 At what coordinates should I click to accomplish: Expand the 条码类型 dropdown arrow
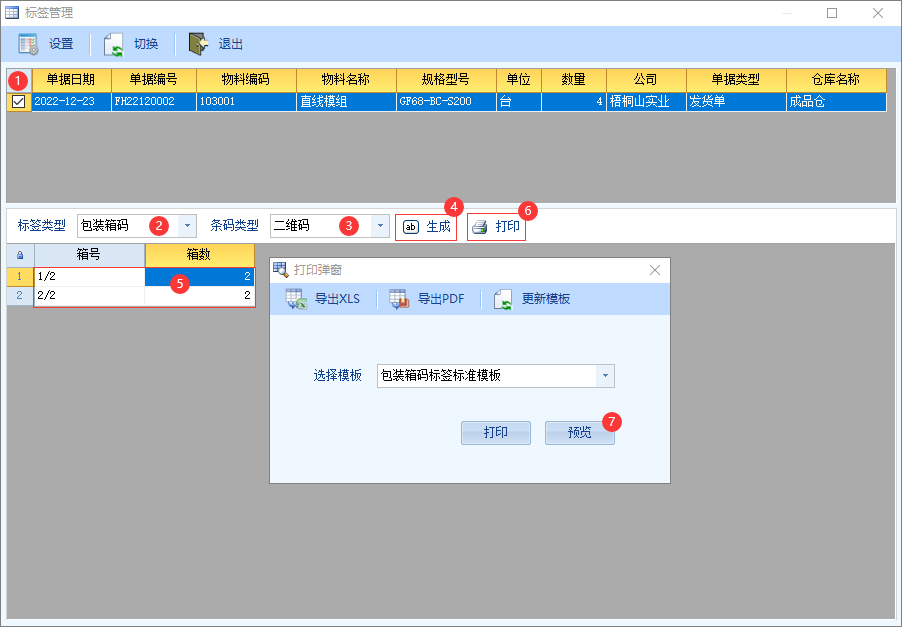380,225
